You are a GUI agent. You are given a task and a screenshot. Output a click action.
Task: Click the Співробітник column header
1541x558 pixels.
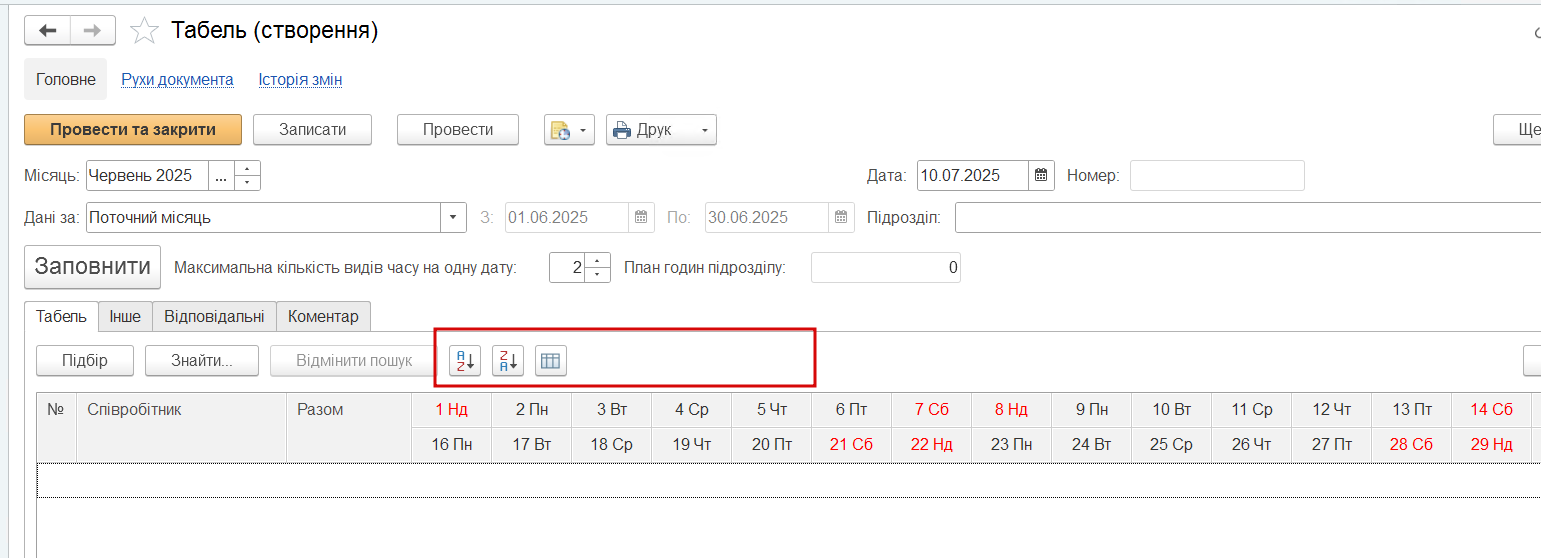[182, 427]
